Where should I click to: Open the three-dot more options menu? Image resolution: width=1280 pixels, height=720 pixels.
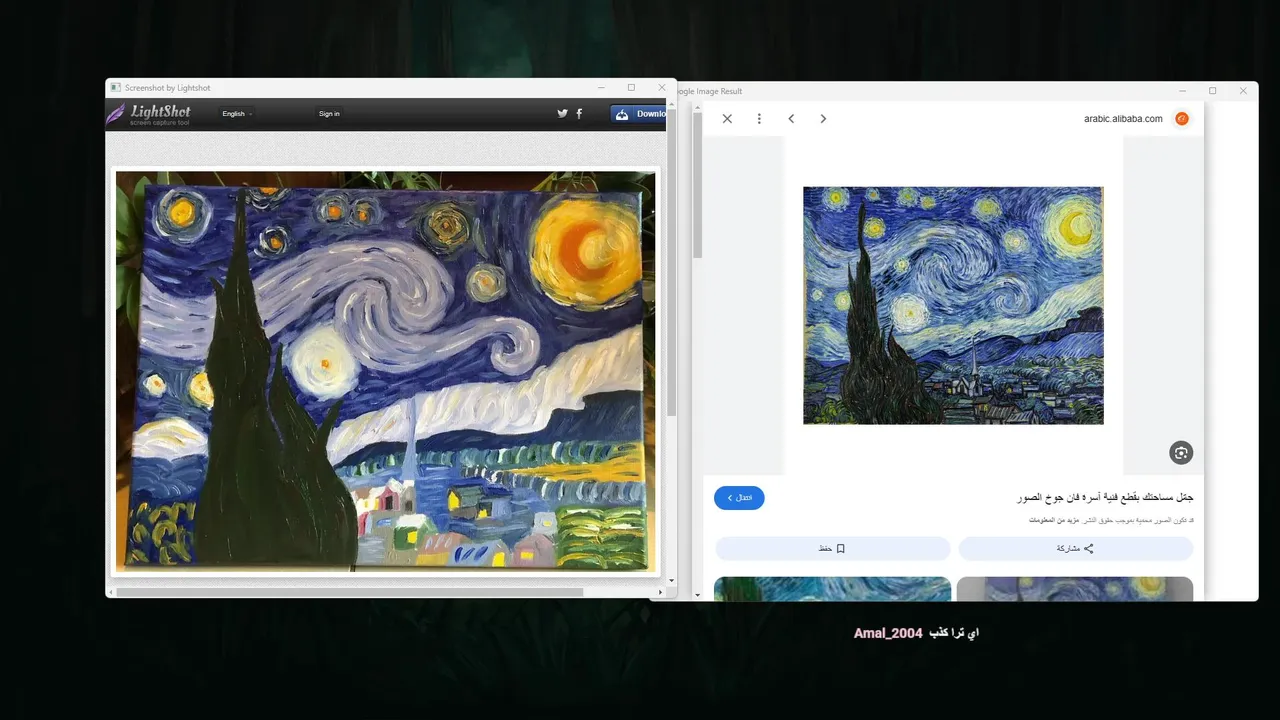tap(759, 118)
